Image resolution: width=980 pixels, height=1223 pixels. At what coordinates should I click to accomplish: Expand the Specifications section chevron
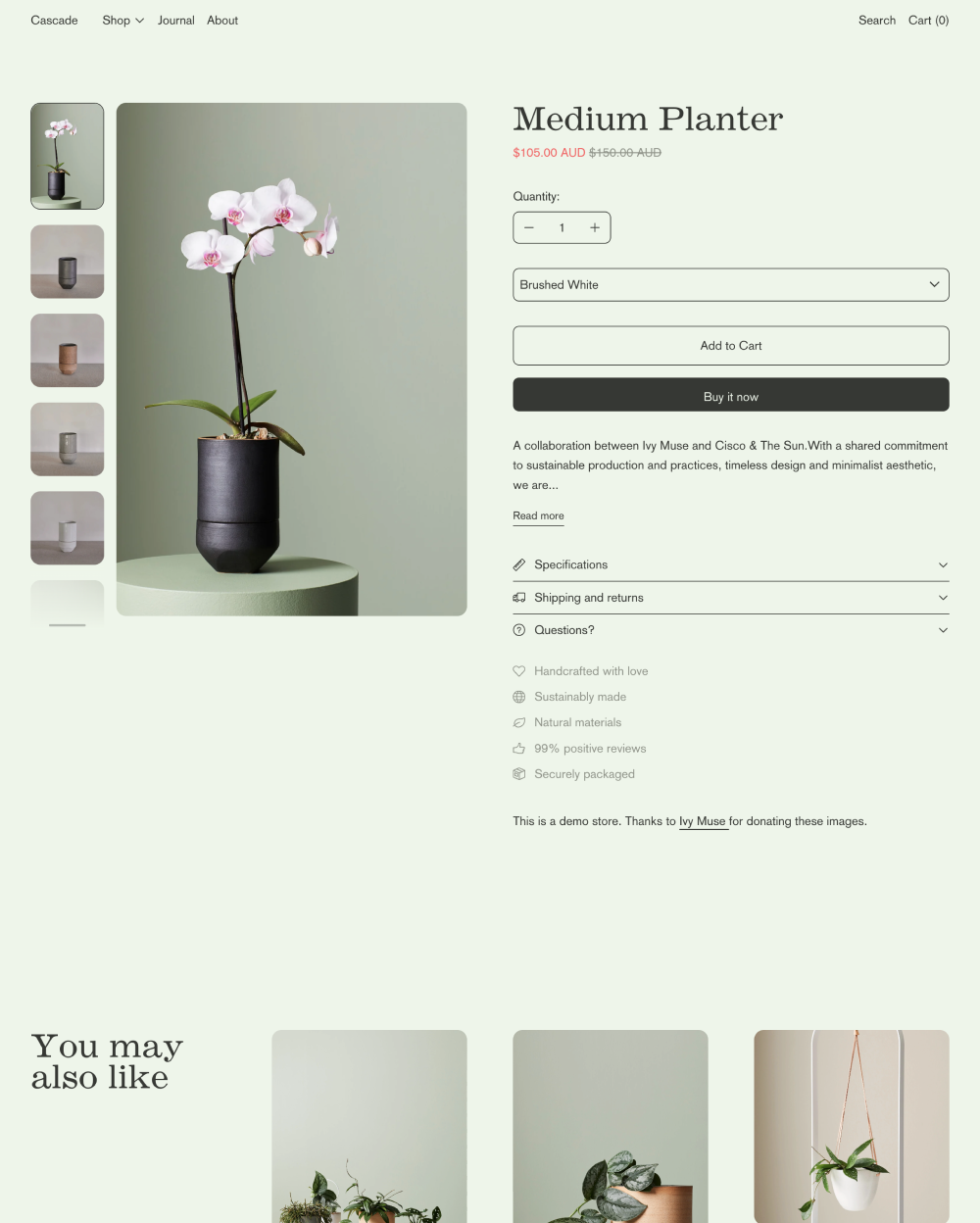click(x=943, y=565)
